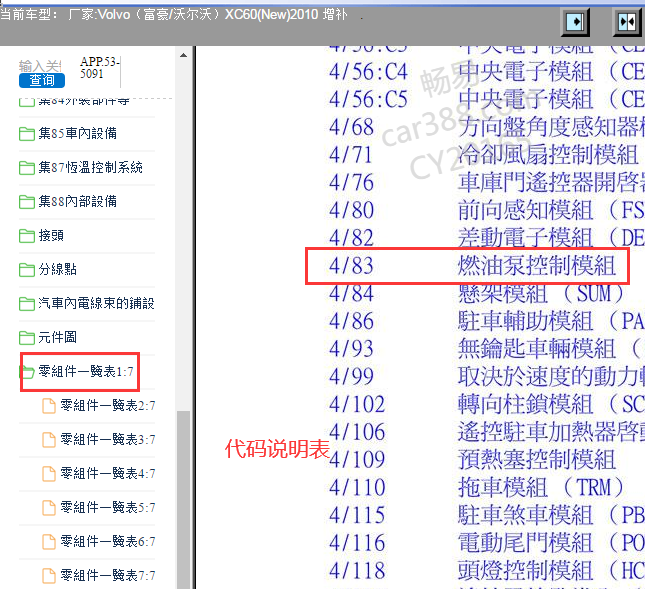Click the 4/99 取決於速度的動力 entry
Screen dimensions: 645x589
487,376
